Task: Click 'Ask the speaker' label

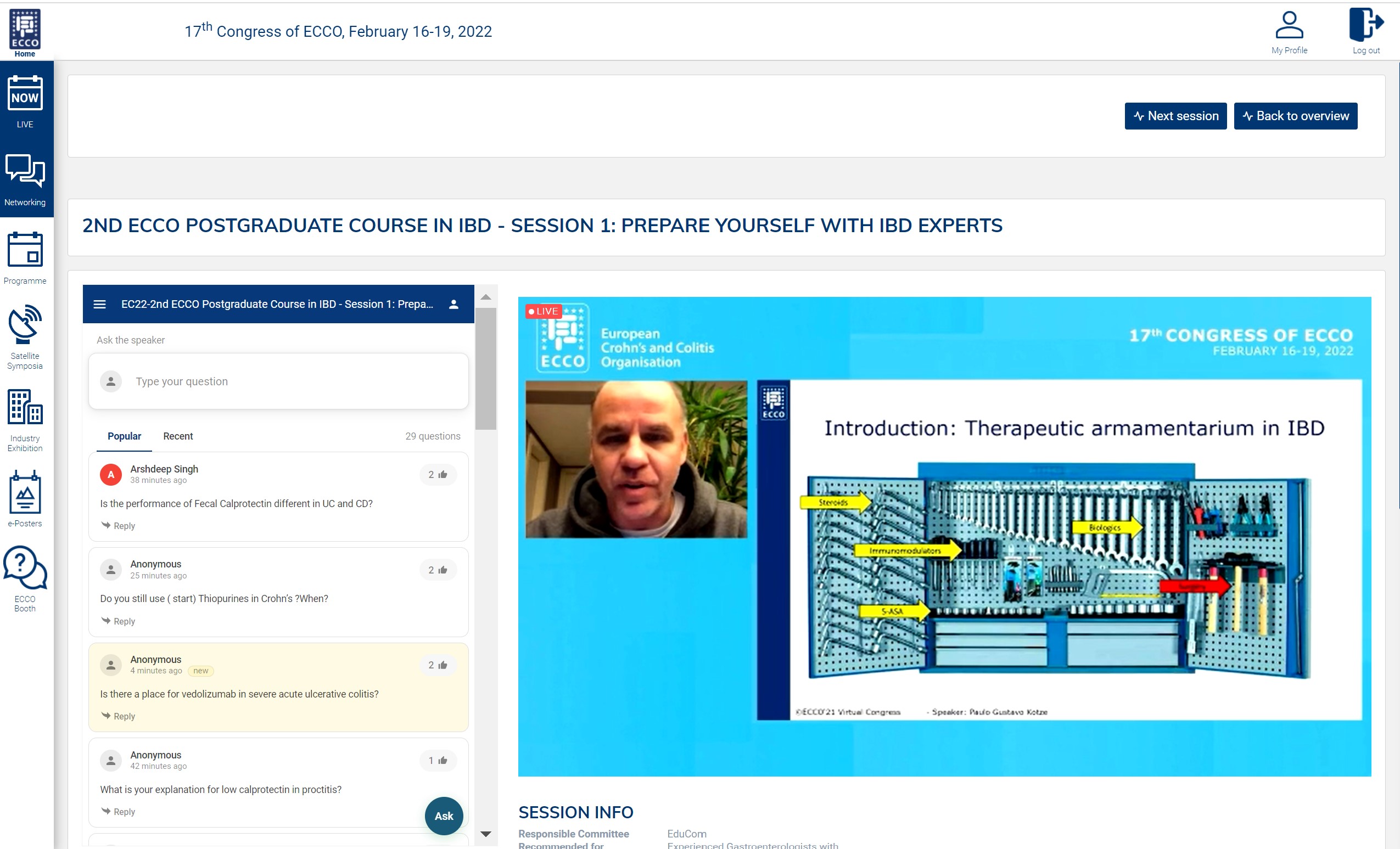Action: click(x=131, y=340)
